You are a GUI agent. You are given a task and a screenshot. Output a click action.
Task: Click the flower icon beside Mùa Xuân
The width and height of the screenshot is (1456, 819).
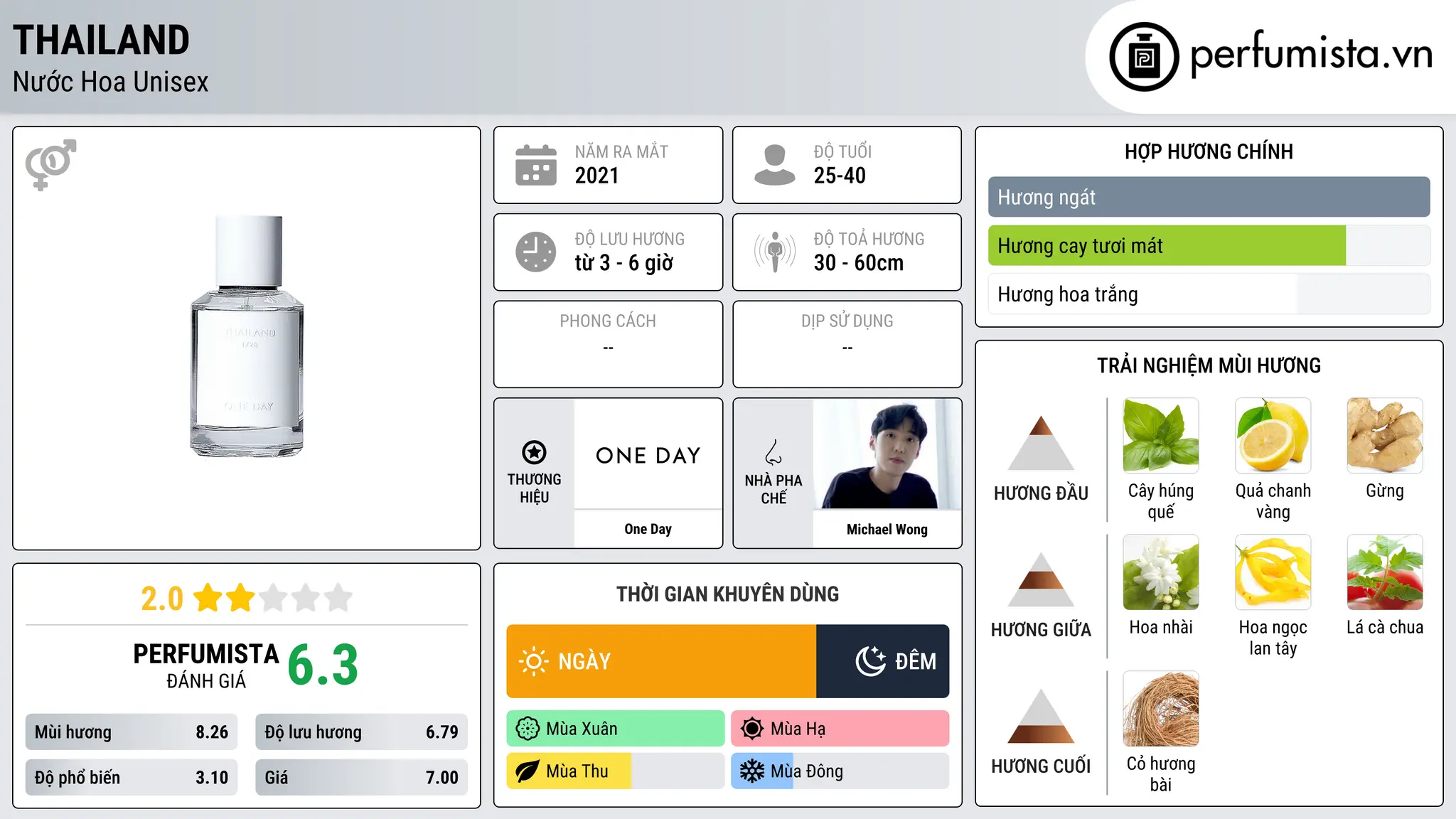(528, 729)
